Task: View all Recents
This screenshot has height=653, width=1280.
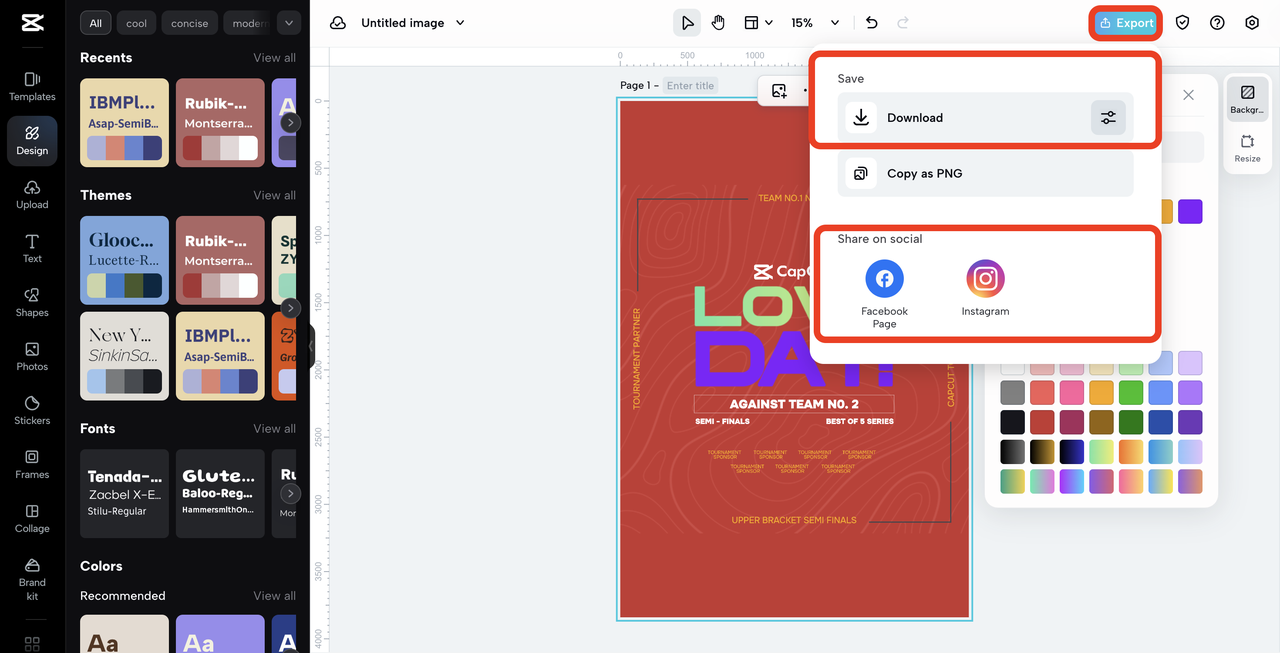Action: point(274,58)
